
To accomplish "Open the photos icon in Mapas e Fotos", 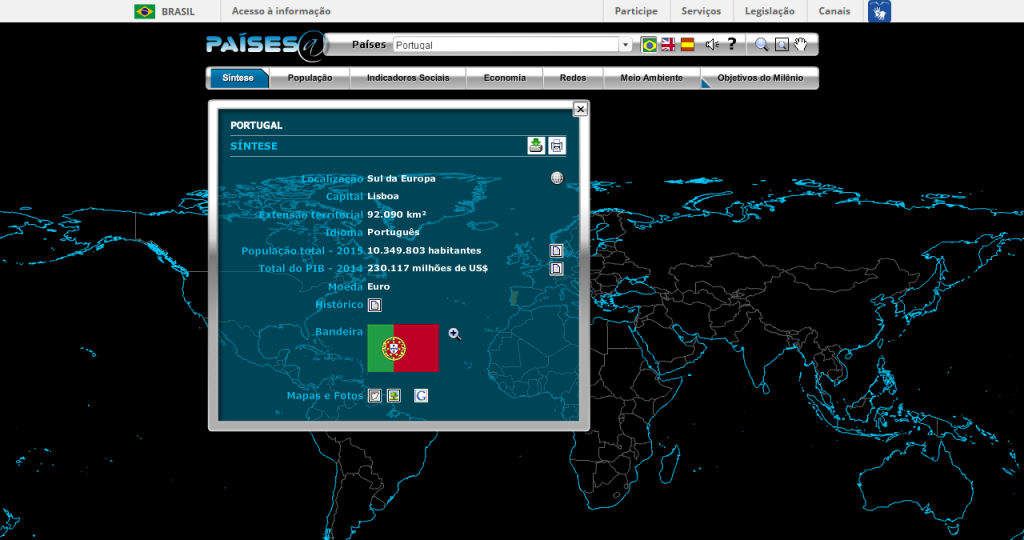I will click(394, 396).
